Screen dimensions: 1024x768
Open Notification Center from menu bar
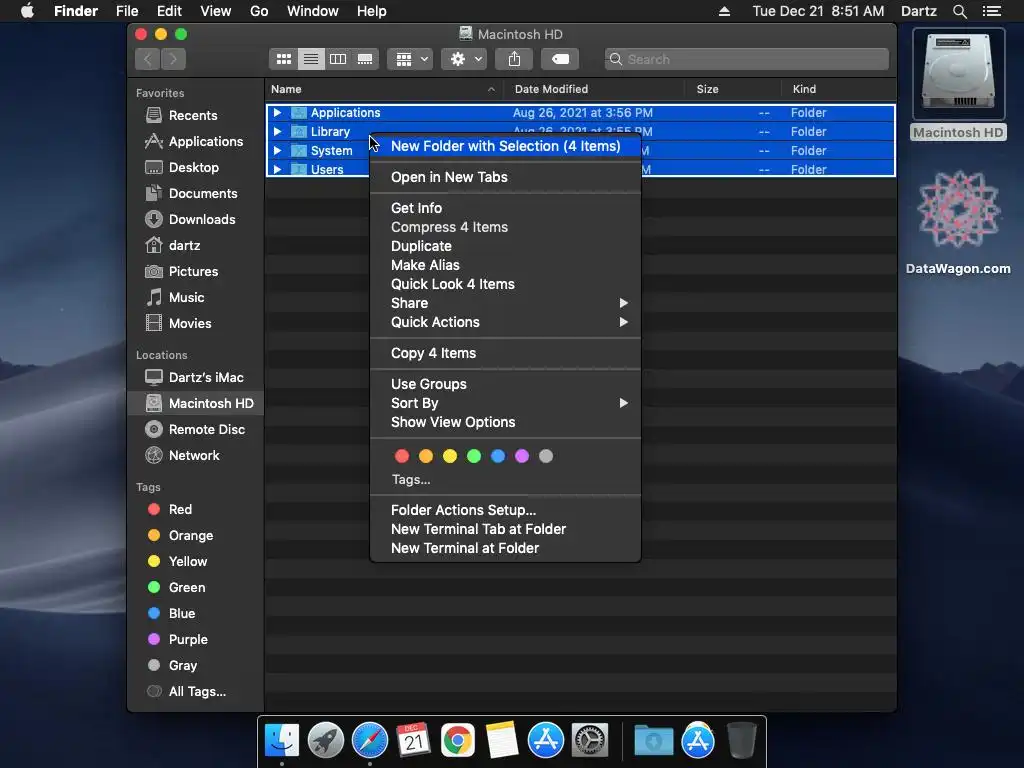pyautogui.click(x=991, y=11)
